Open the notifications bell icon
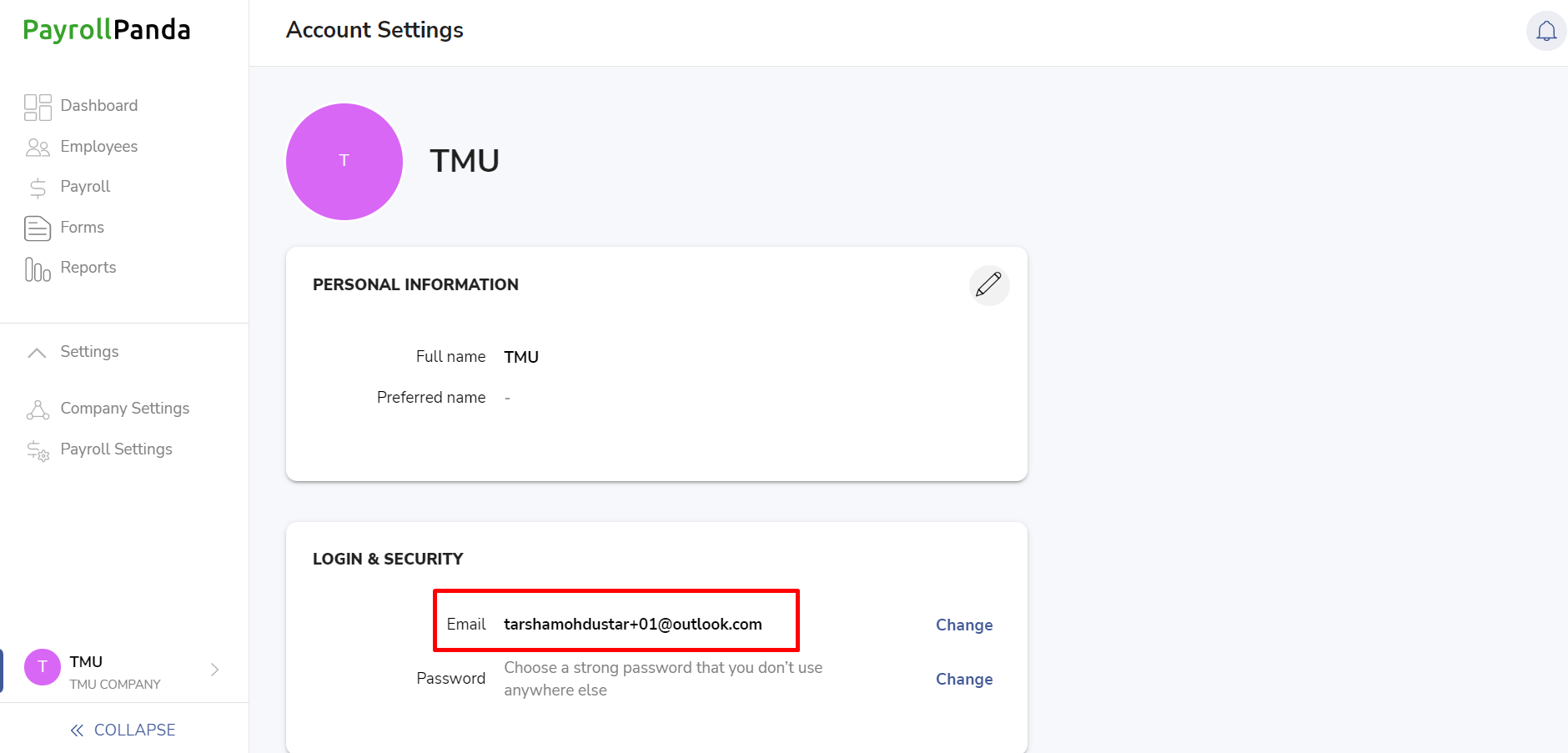Image resolution: width=1568 pixels, height=753 pixels. (1546, 31)
